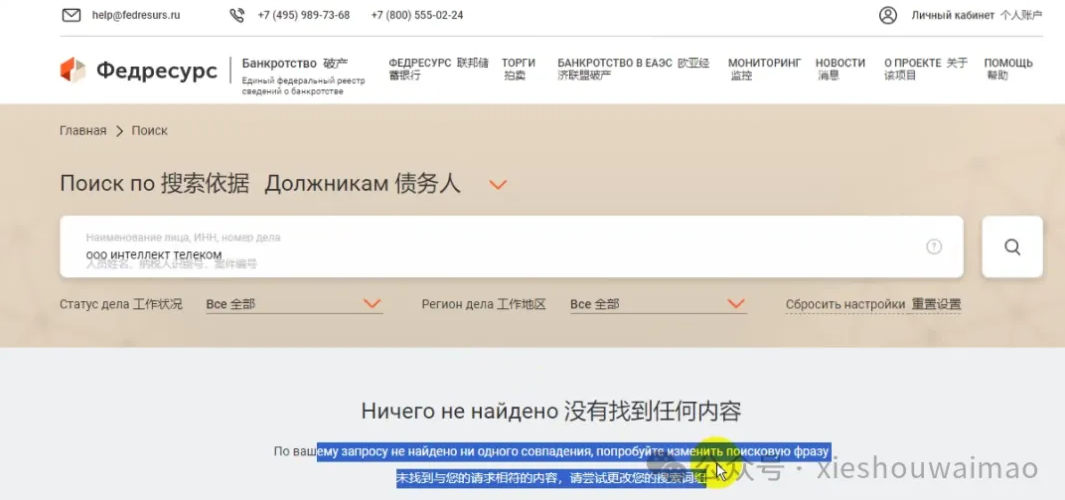Click the Поиск breadcrumb
Viewport: 1065px width, 500px height.
coord(149,130)
